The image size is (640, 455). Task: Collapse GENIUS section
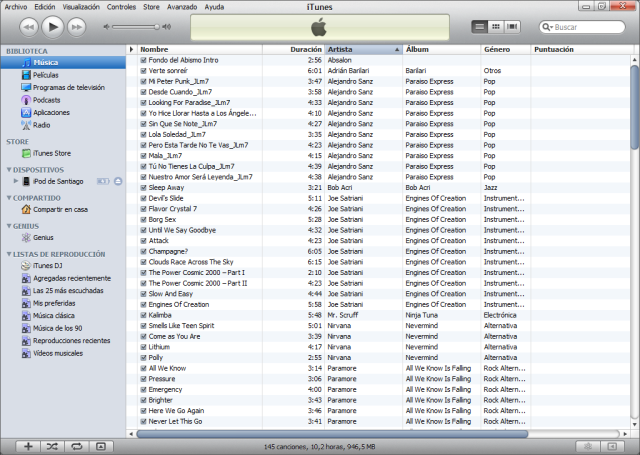pos(9,226)
